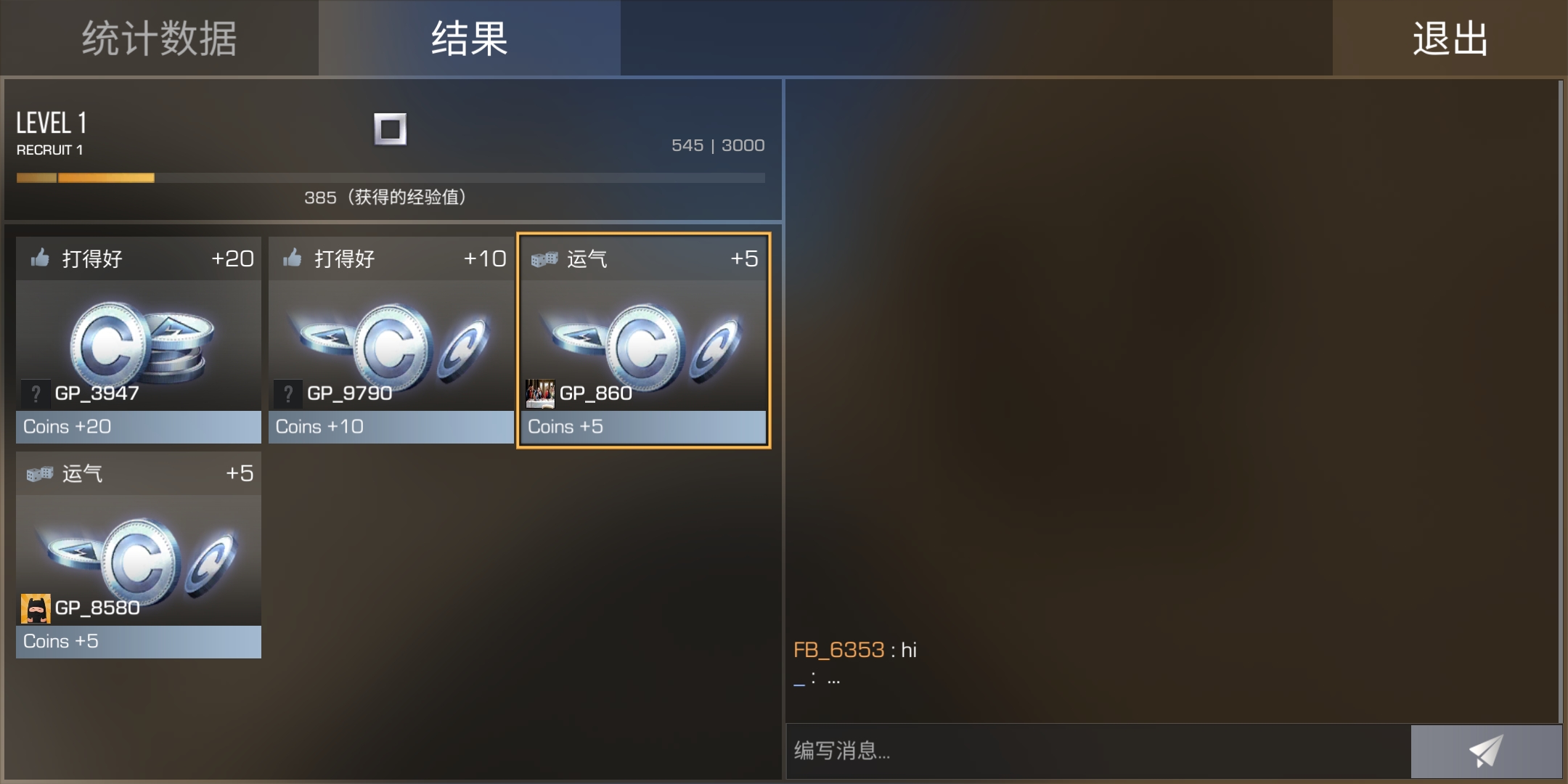Click the Coins +5 bar under GP_860
Image resolution: width=1568 pixels, height=784 pixels.
click(643, 427)
